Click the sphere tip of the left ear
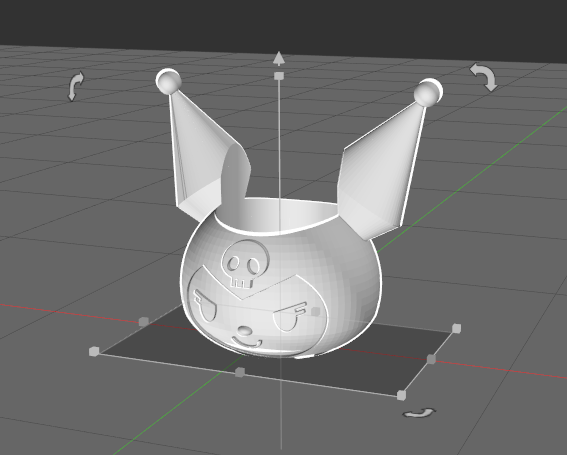 (x=169, y=81)
